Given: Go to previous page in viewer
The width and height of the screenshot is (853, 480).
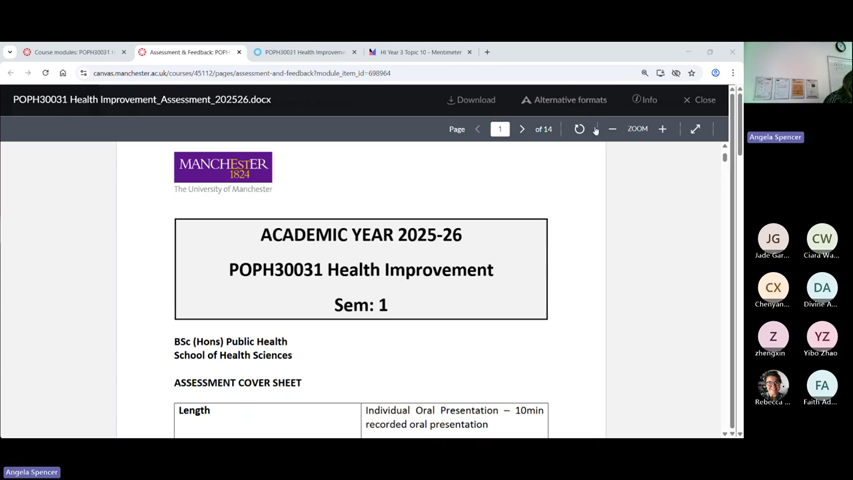Looking at the screenshot, I should 478,129.
